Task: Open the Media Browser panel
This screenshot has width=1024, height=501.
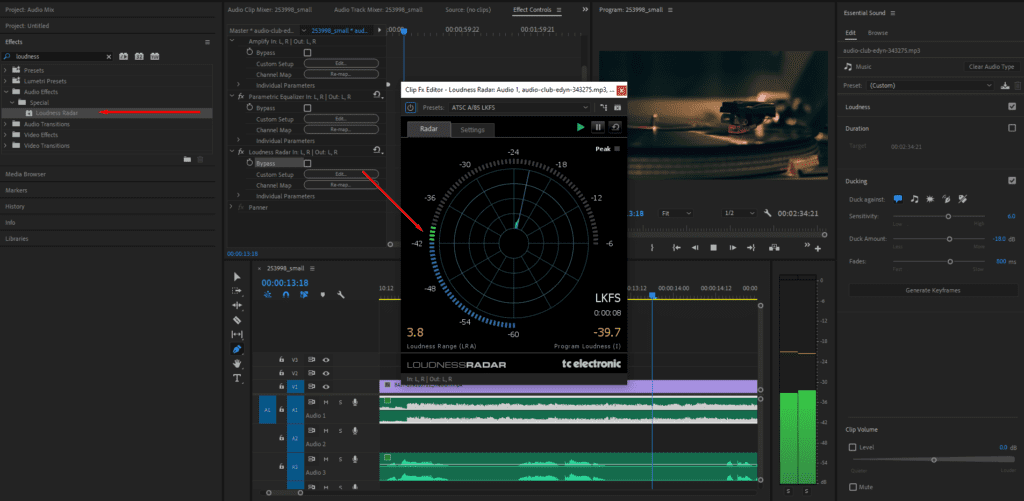Action: (25, 174)
